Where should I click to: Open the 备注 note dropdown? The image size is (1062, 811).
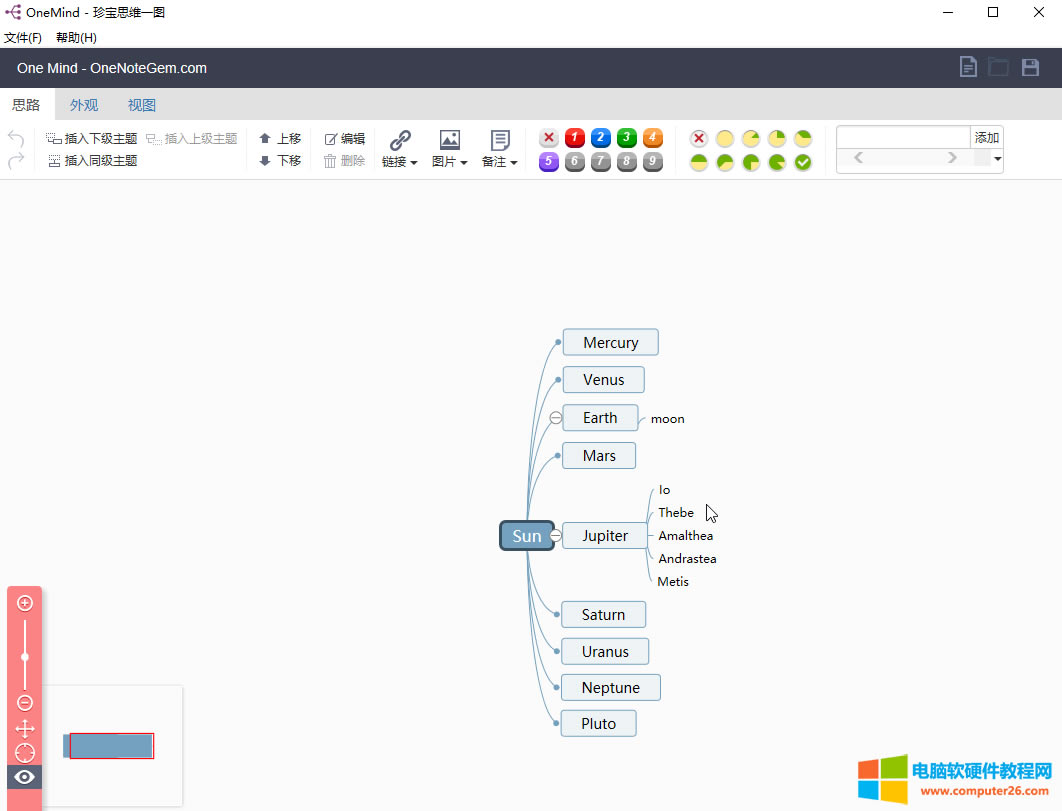point(500,149)
